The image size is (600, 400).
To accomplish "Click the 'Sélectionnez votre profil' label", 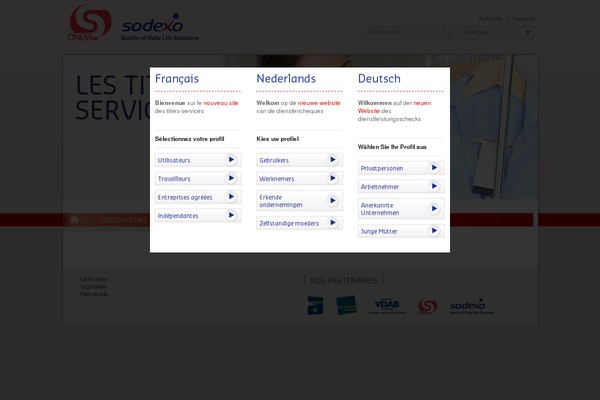I will tap(189, 139).
